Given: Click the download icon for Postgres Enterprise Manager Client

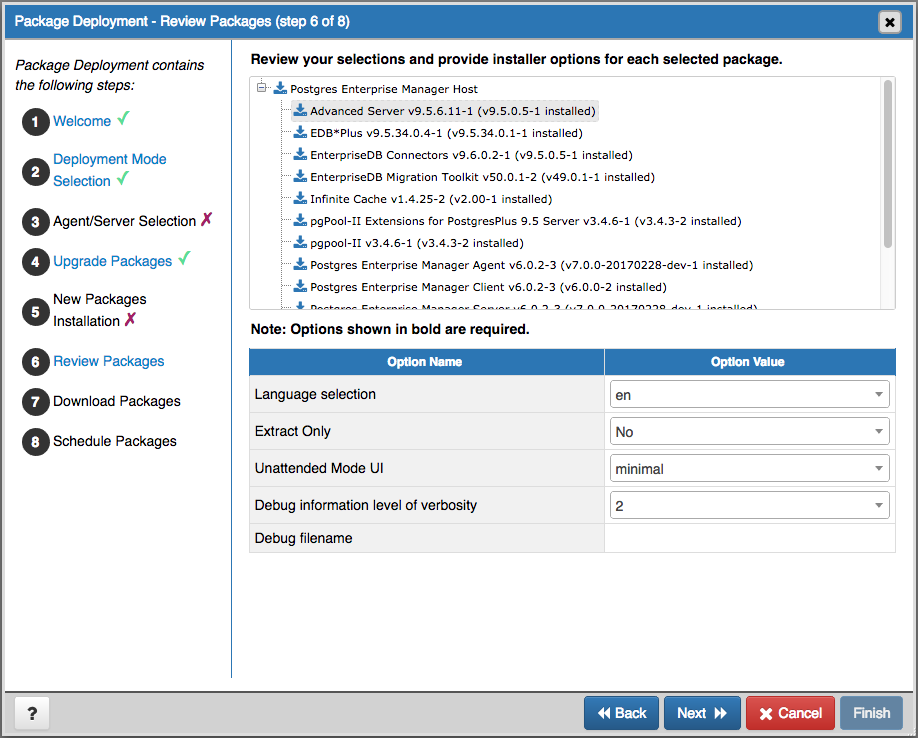Looking at the screenshot, I should tap(300, 287).
